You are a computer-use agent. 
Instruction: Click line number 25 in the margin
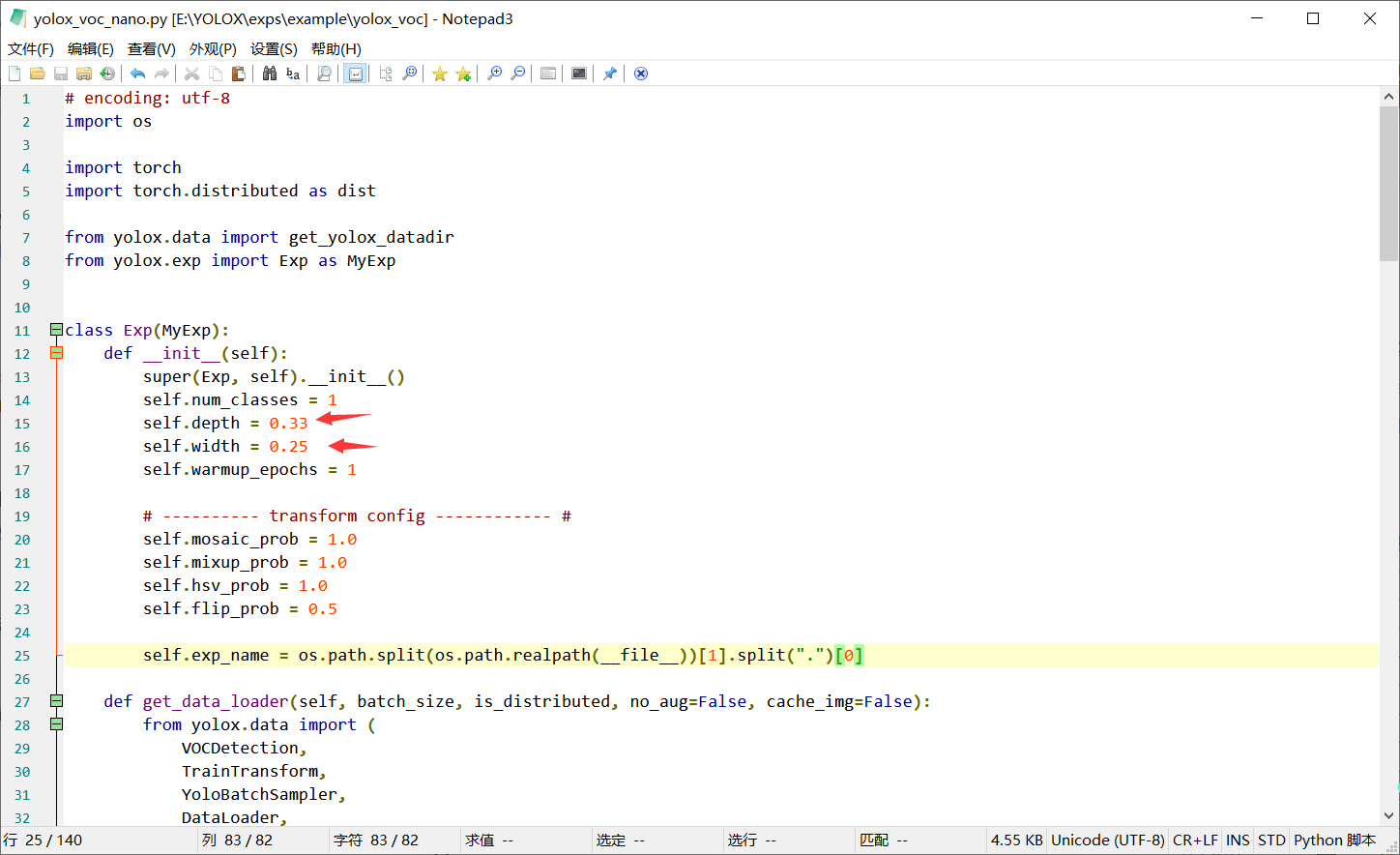[22, 656]
